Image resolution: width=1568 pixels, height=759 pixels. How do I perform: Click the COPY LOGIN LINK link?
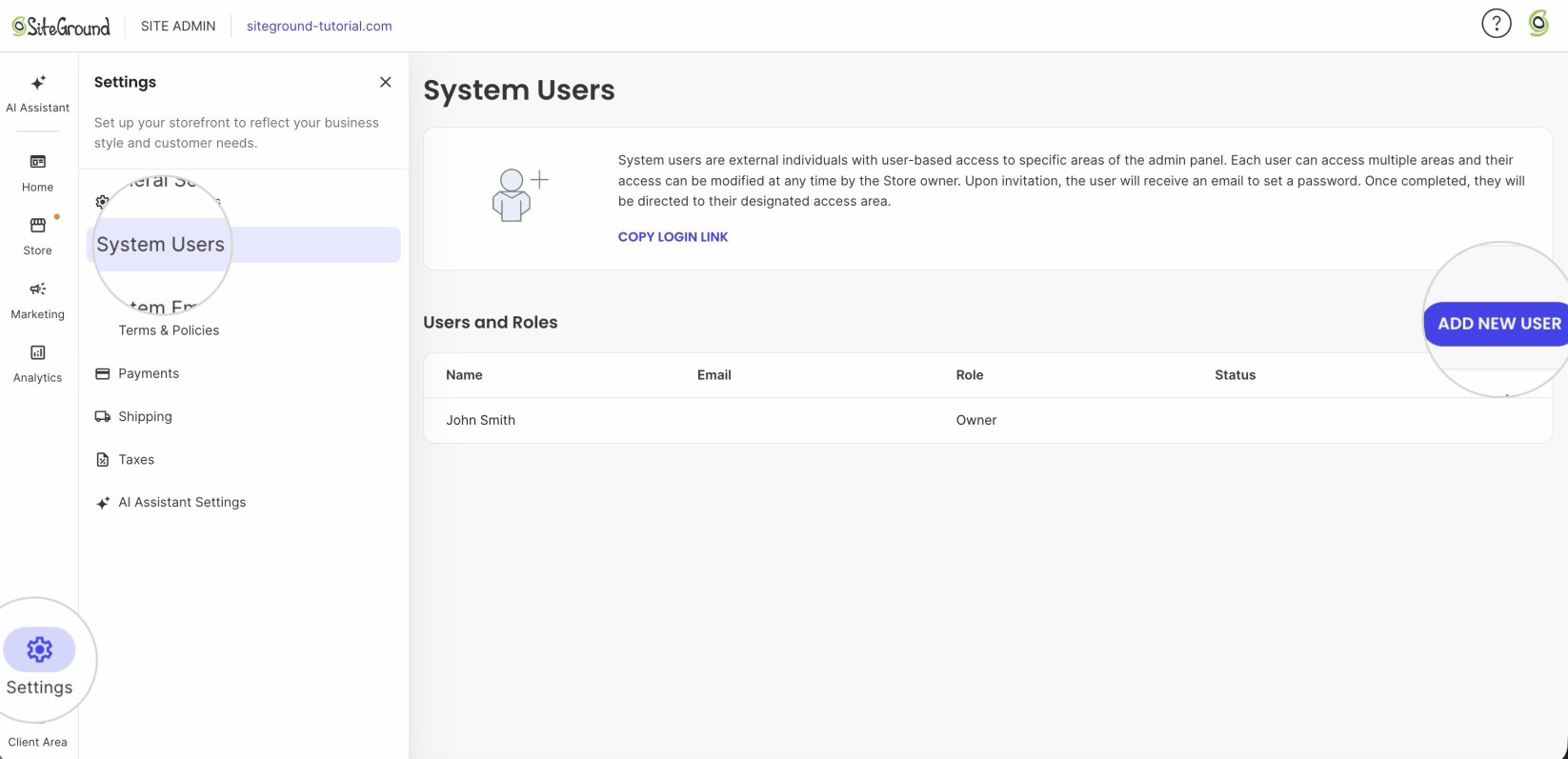(673, 237)
